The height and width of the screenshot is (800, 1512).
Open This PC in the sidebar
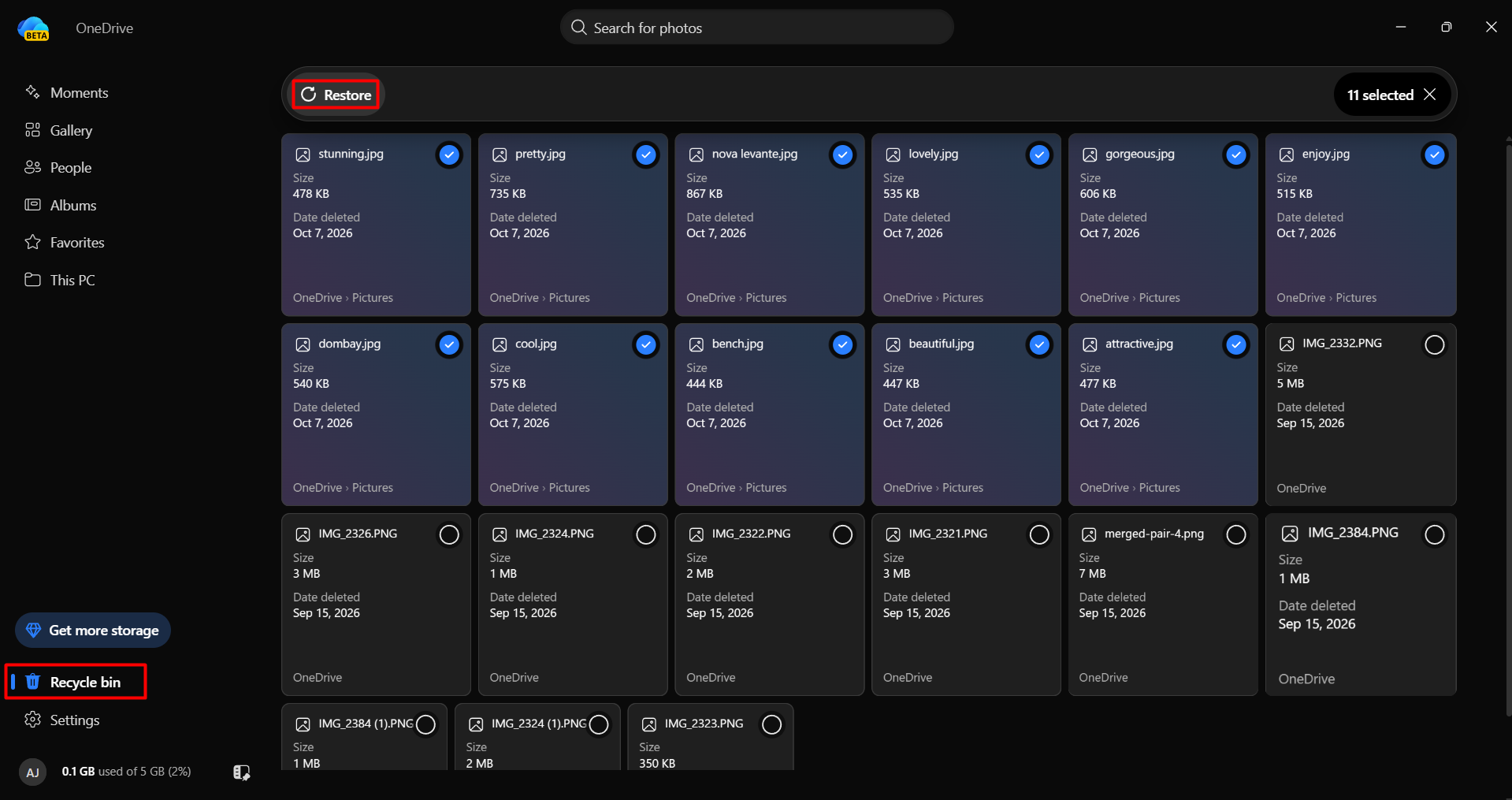pos(59,280)
